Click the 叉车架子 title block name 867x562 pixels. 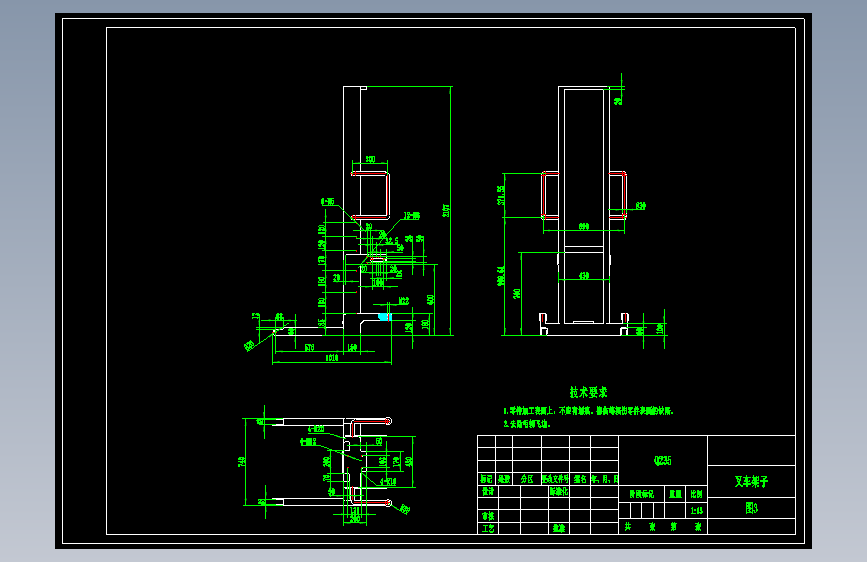pyautogui.click(x=751, y=481)
